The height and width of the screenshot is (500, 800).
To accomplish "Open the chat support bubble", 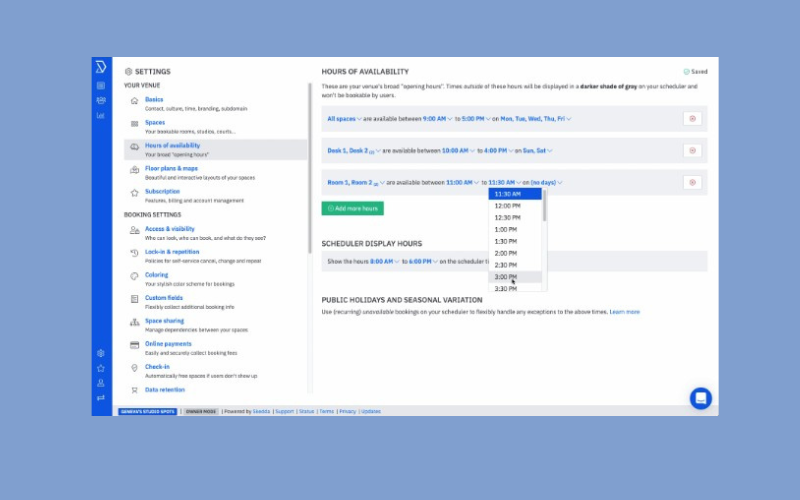I will pos(701,398).
